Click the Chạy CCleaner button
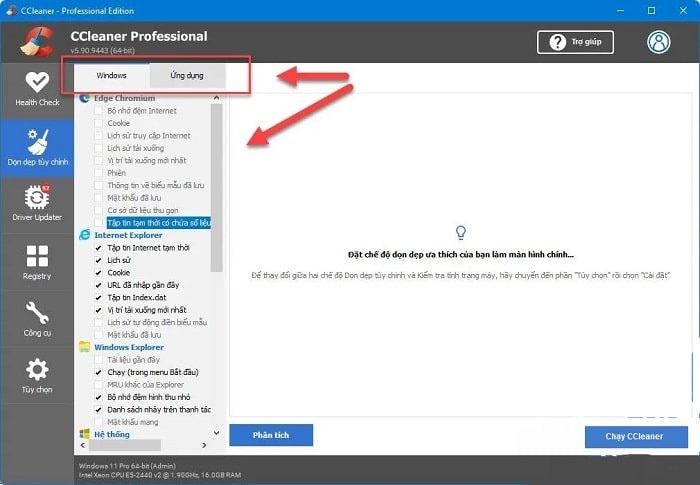 point(636,436)
